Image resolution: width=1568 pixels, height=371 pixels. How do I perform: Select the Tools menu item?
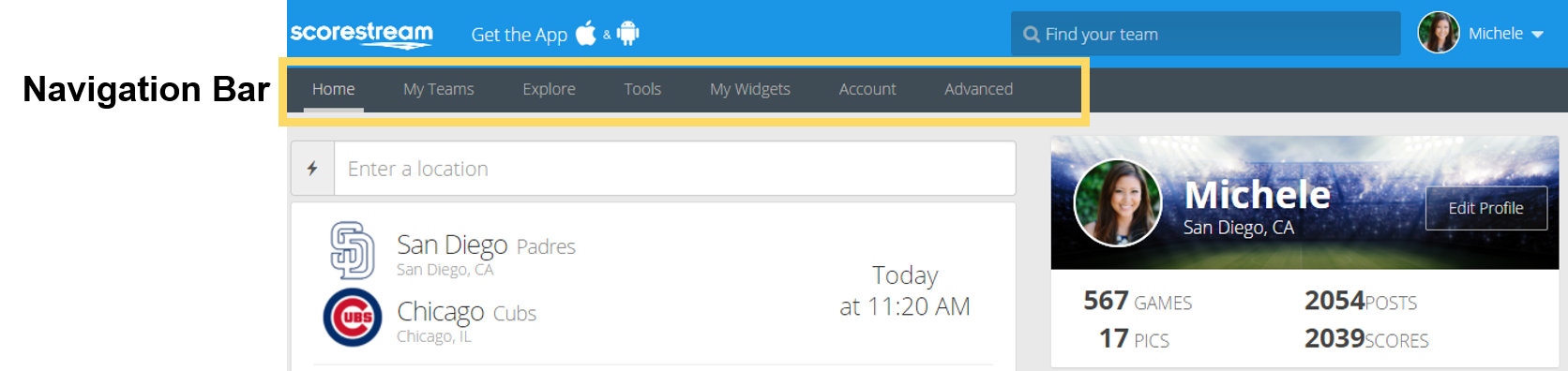pos(642,89)
